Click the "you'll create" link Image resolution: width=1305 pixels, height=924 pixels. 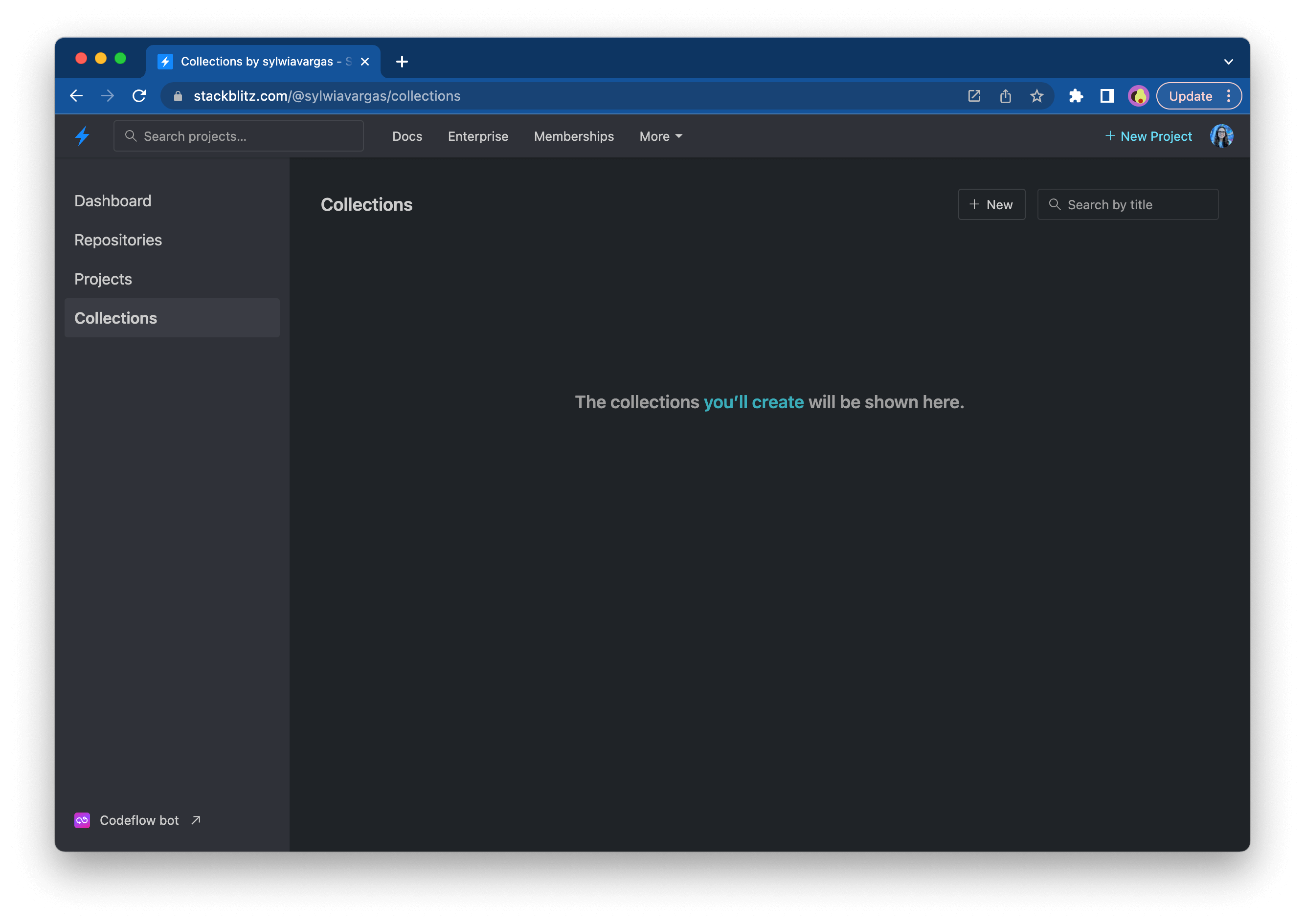[753, 402]
